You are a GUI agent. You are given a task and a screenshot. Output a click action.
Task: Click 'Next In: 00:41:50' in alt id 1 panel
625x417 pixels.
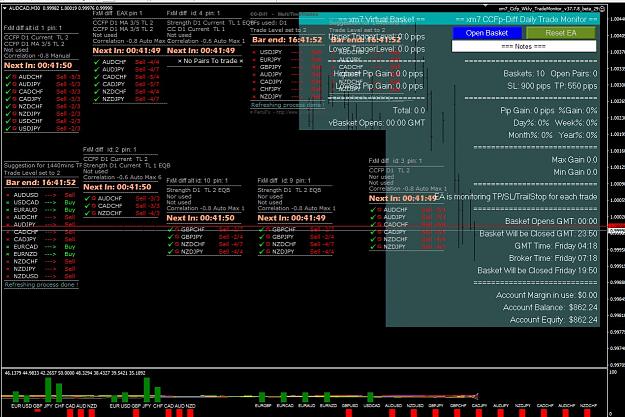pos(38,65)
